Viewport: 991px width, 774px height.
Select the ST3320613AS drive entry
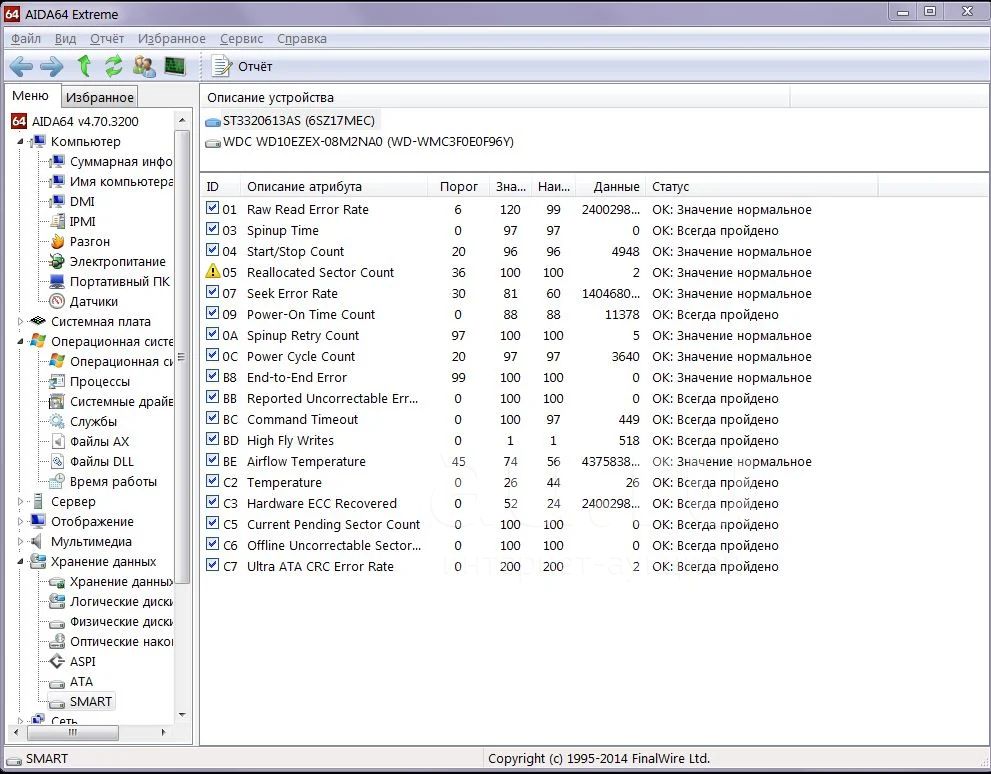(292, 120)
